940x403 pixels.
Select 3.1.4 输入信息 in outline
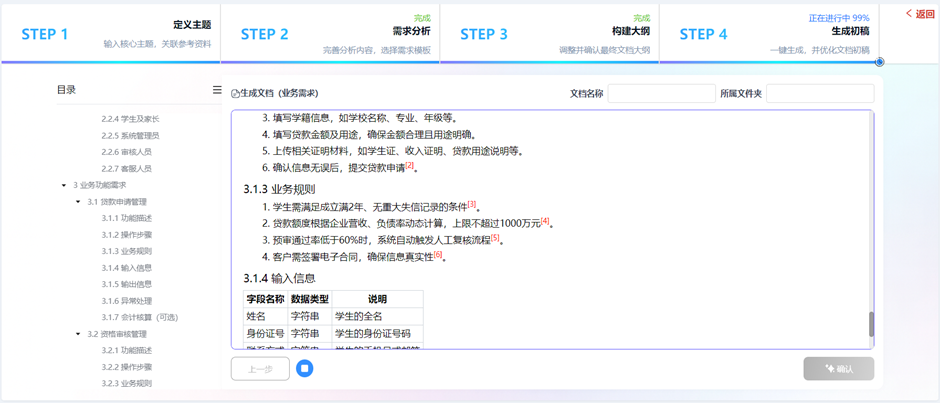[126, 267]
